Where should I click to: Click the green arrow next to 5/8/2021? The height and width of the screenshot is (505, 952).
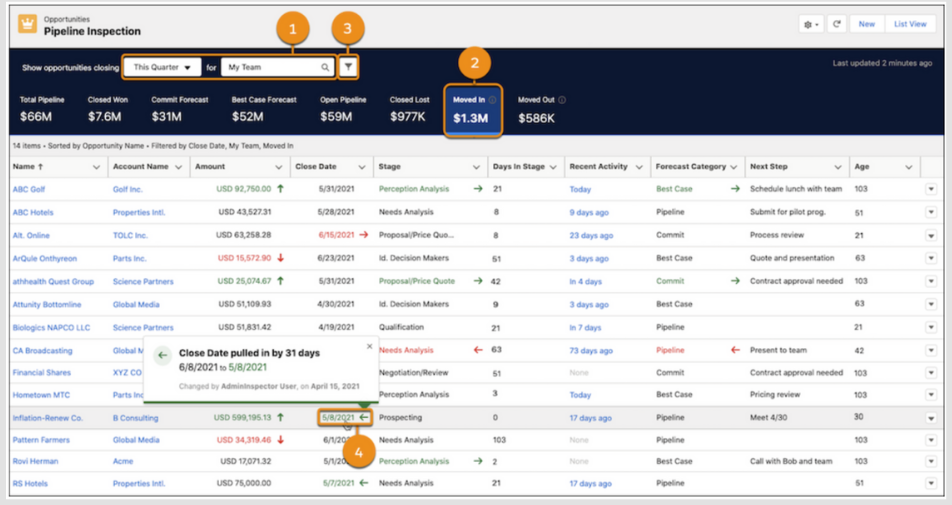364,417
